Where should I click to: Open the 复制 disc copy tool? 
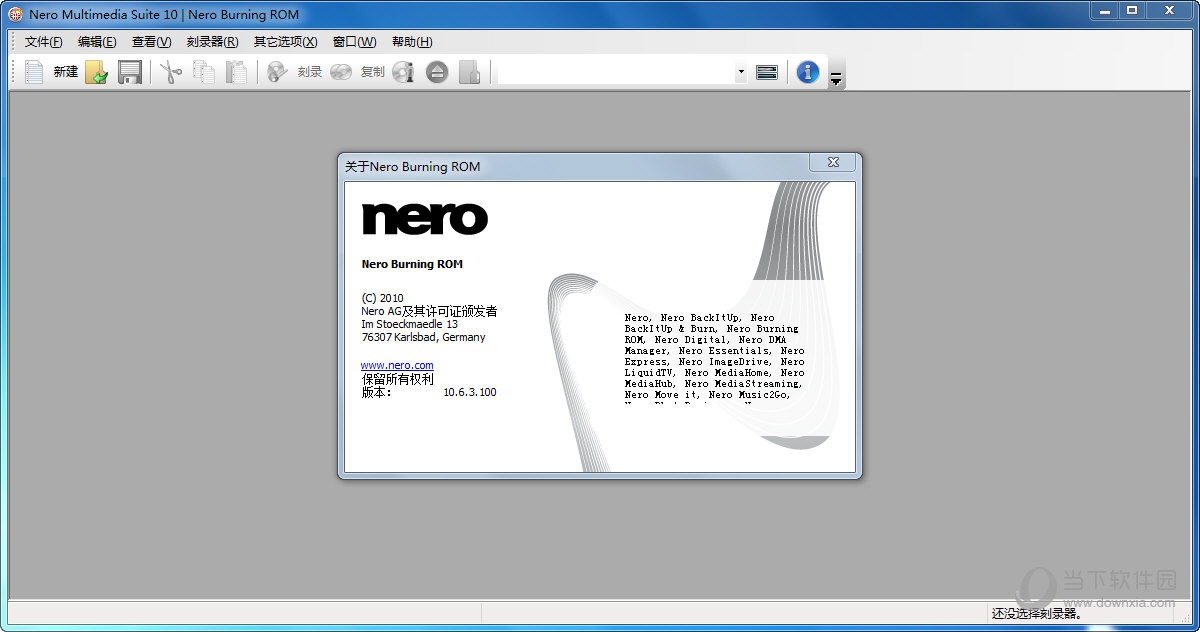coord(356,71)
